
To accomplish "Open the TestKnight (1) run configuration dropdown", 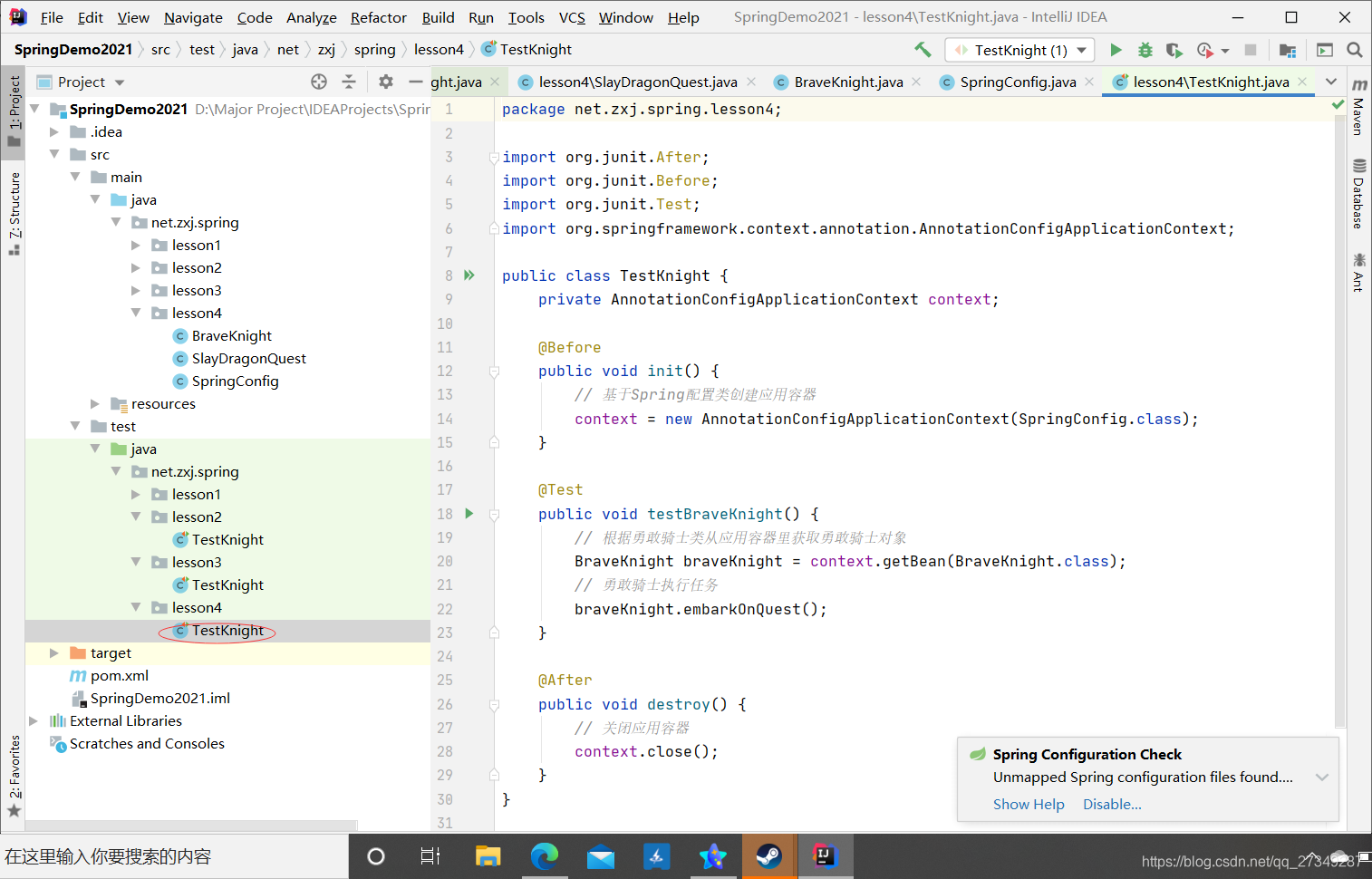I will click(x=1019, y=50).
